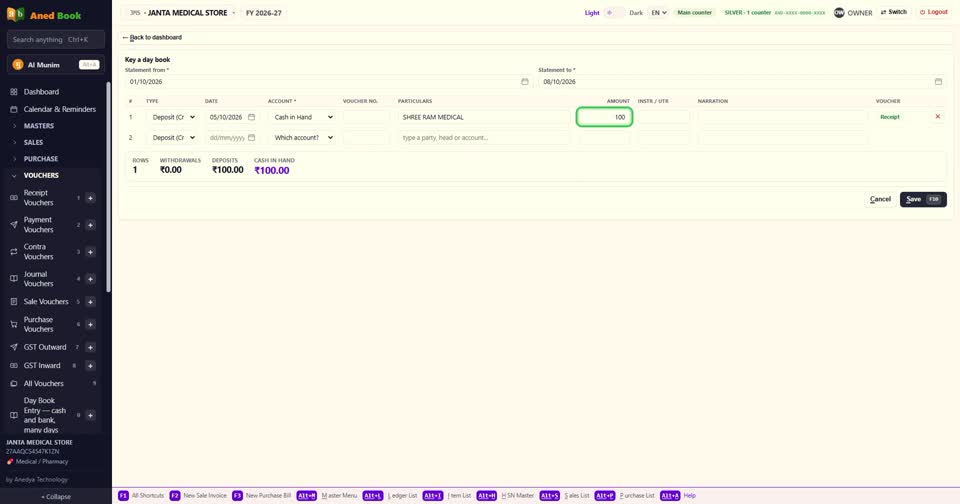Add a new Day Book Entry with plus
This screenshot has height=504, width=960.
(90, 415)
